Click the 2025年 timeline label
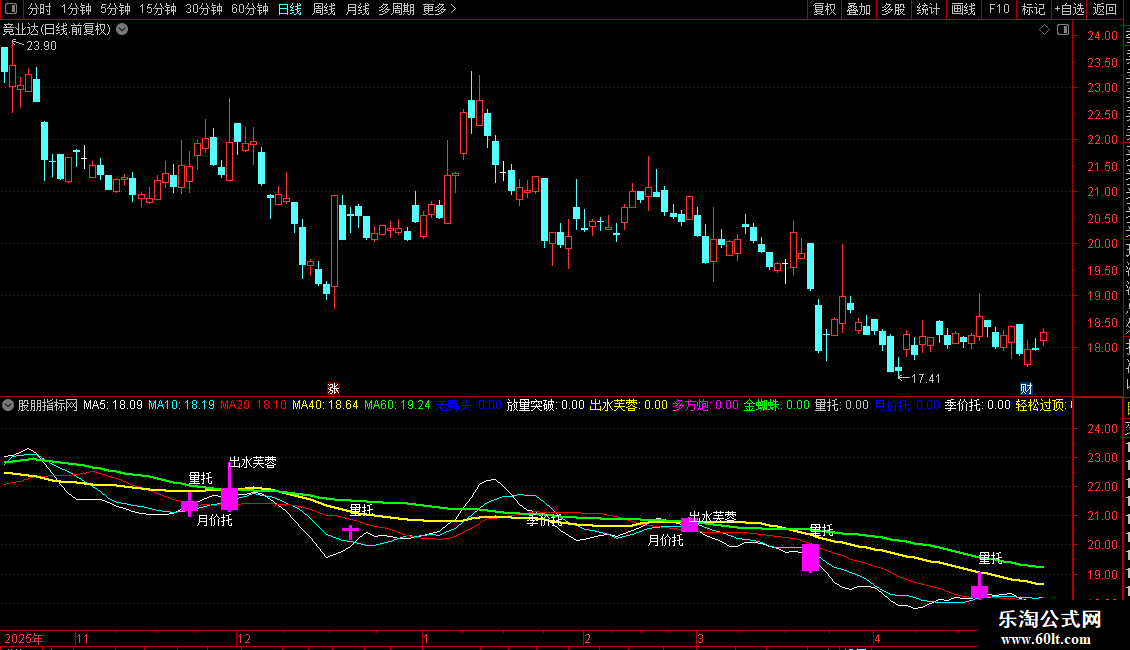 click(x=24, y=639)
